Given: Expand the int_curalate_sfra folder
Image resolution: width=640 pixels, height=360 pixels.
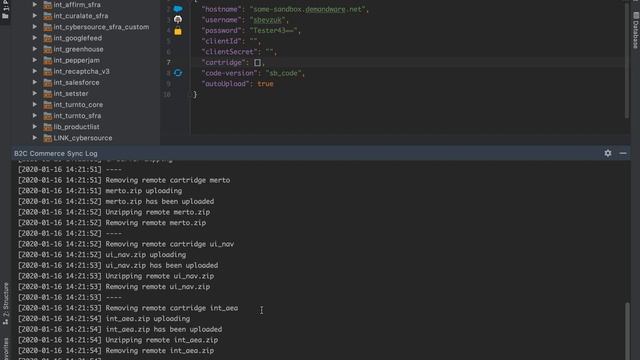Looking at the screenshot, I should coord(35,16).
